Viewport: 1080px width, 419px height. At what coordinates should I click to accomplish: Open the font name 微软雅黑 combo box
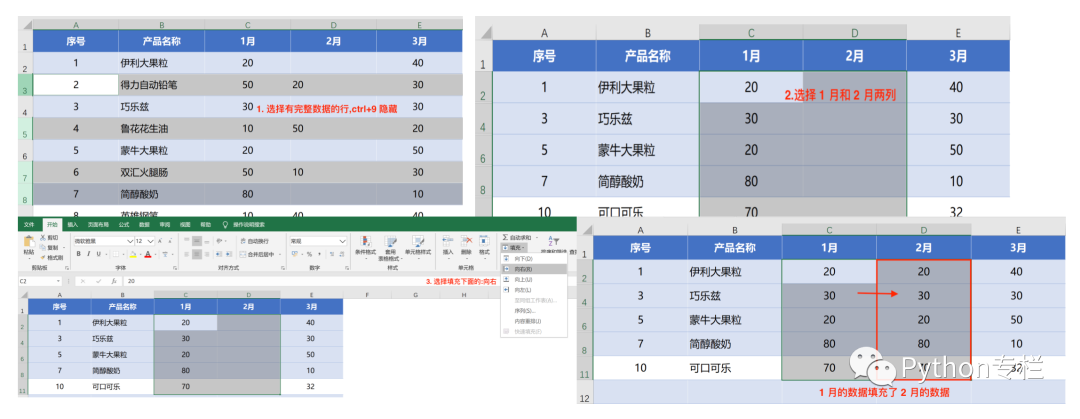[104, 241]
